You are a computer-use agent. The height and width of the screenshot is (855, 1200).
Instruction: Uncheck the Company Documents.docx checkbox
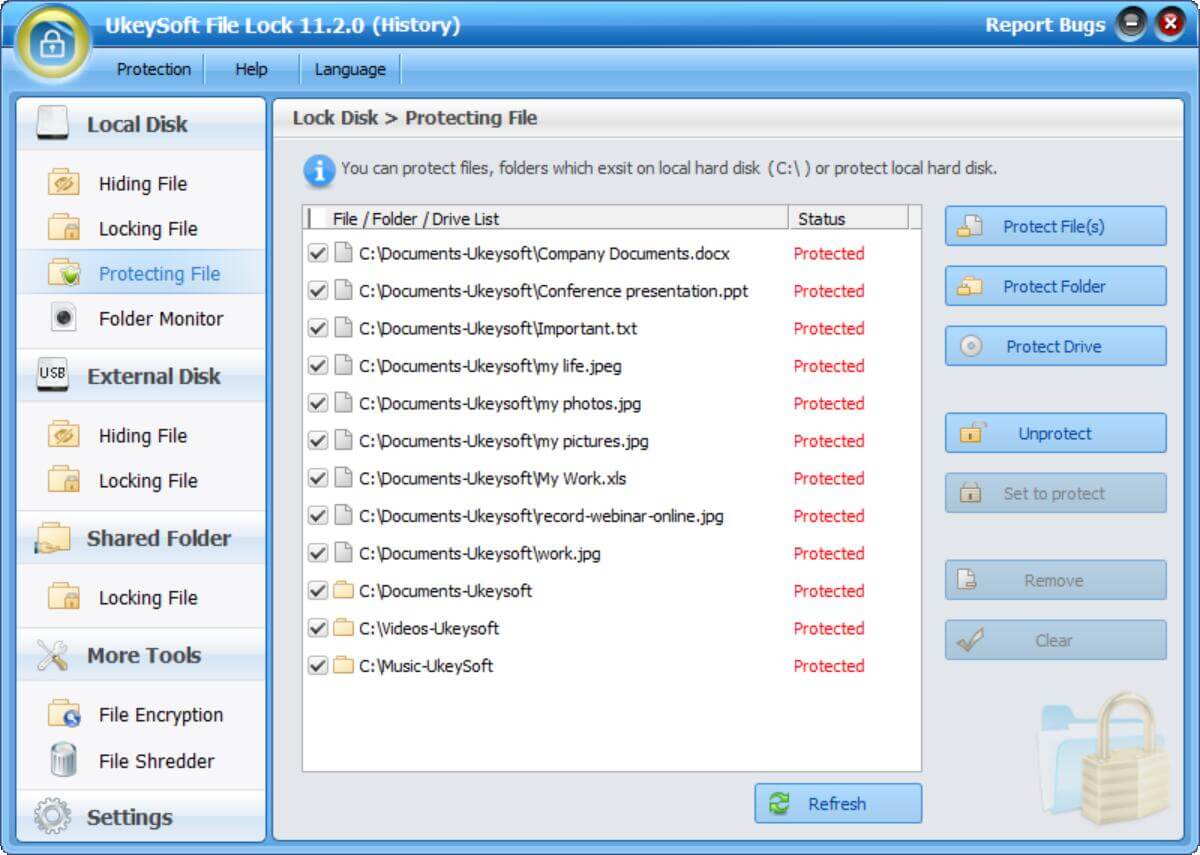318,254
